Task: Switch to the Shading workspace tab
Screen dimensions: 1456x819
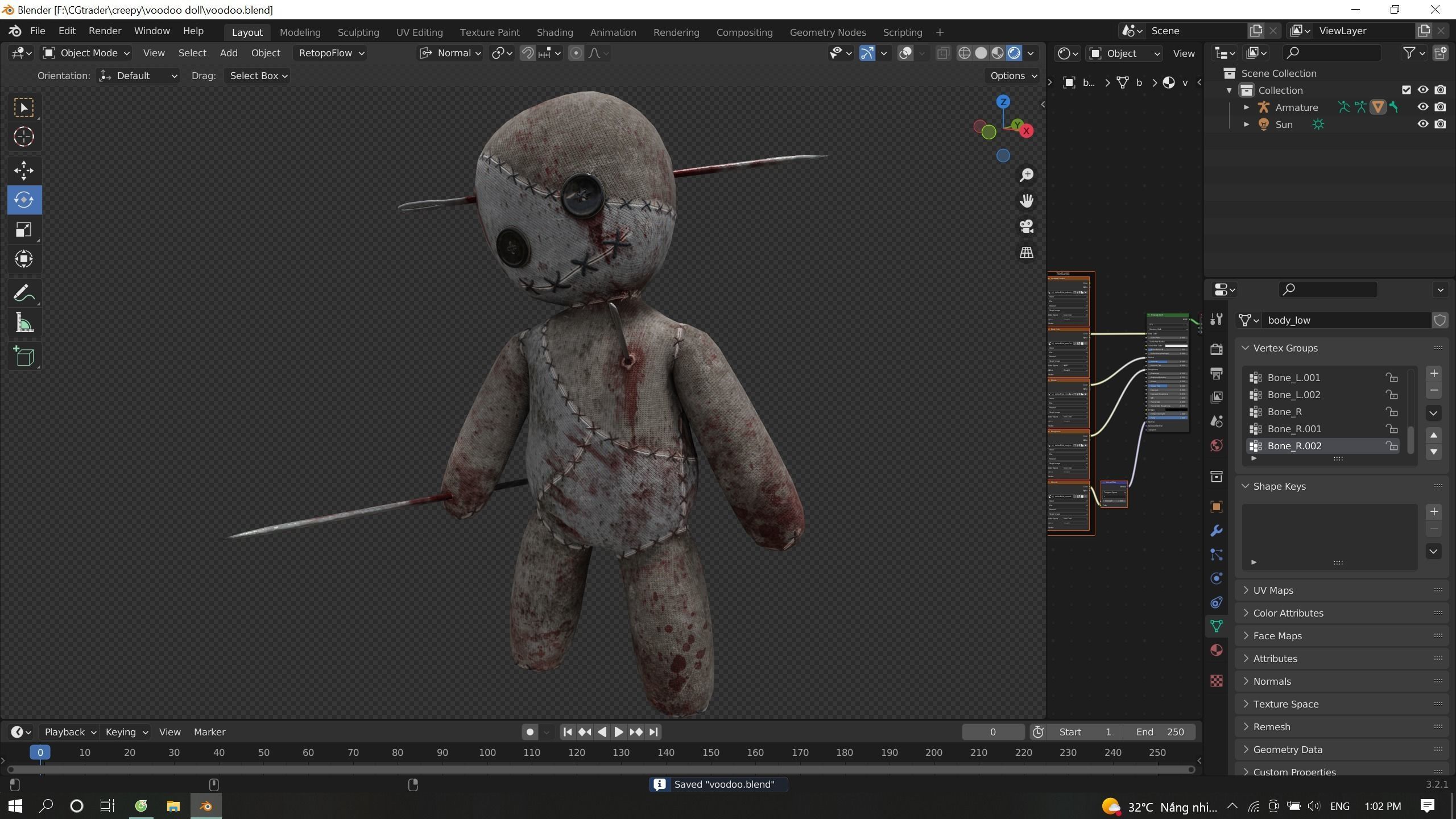Action: pos(555,32)
